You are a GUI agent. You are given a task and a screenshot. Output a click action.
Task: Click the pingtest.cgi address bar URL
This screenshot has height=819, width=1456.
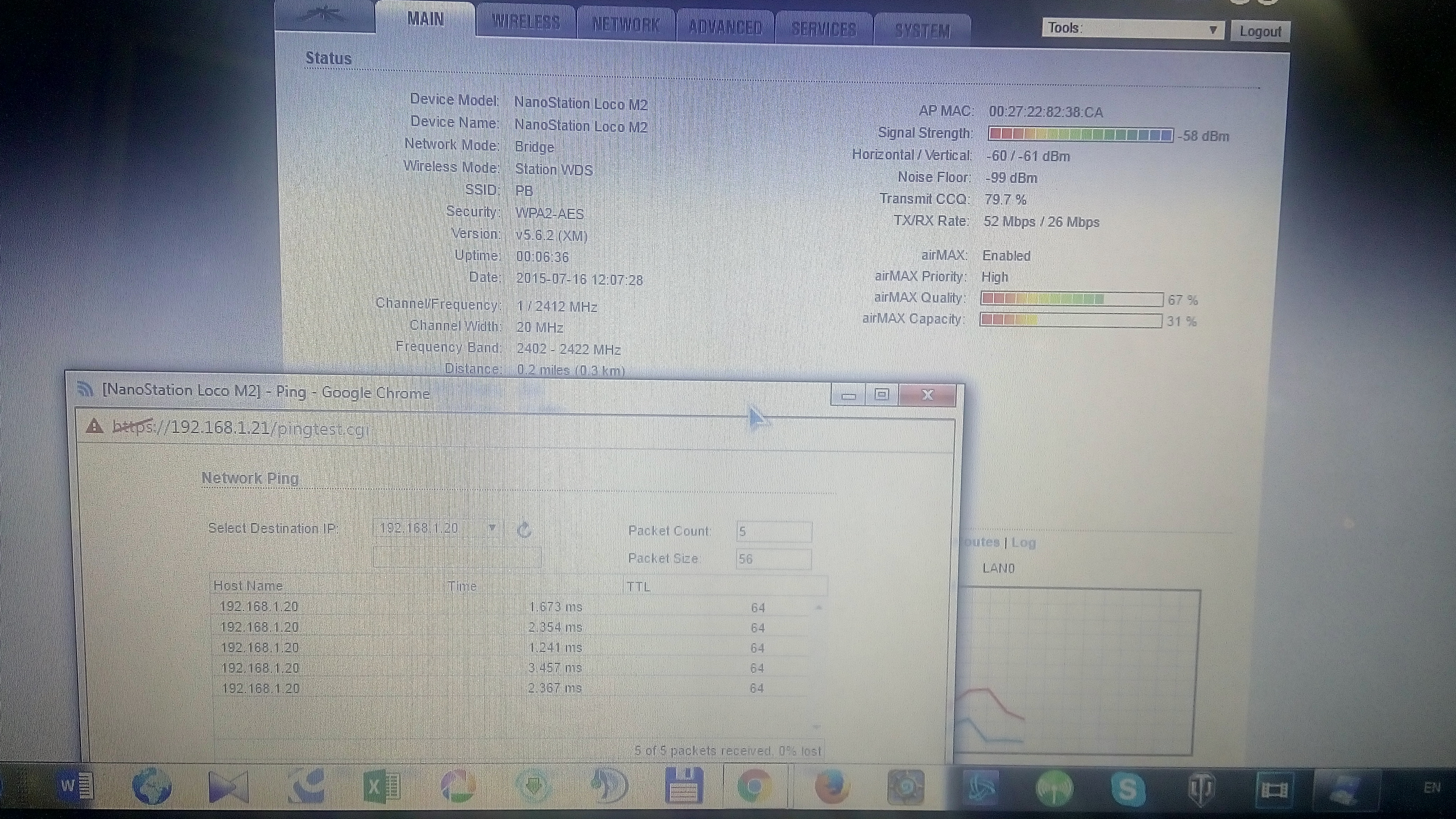coord(241,428)
